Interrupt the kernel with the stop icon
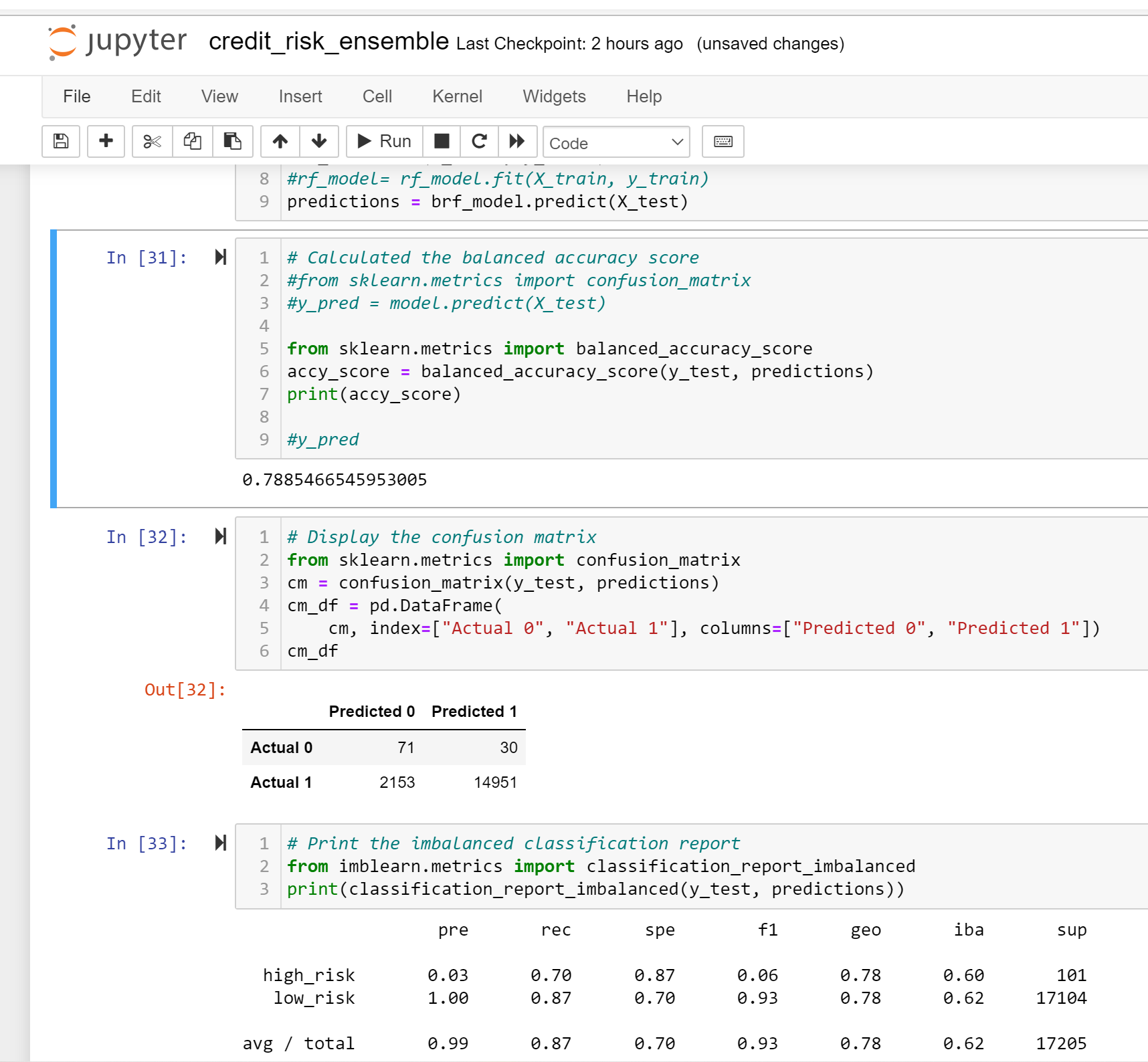The image size is (1148, 1062). pos(441,141)
